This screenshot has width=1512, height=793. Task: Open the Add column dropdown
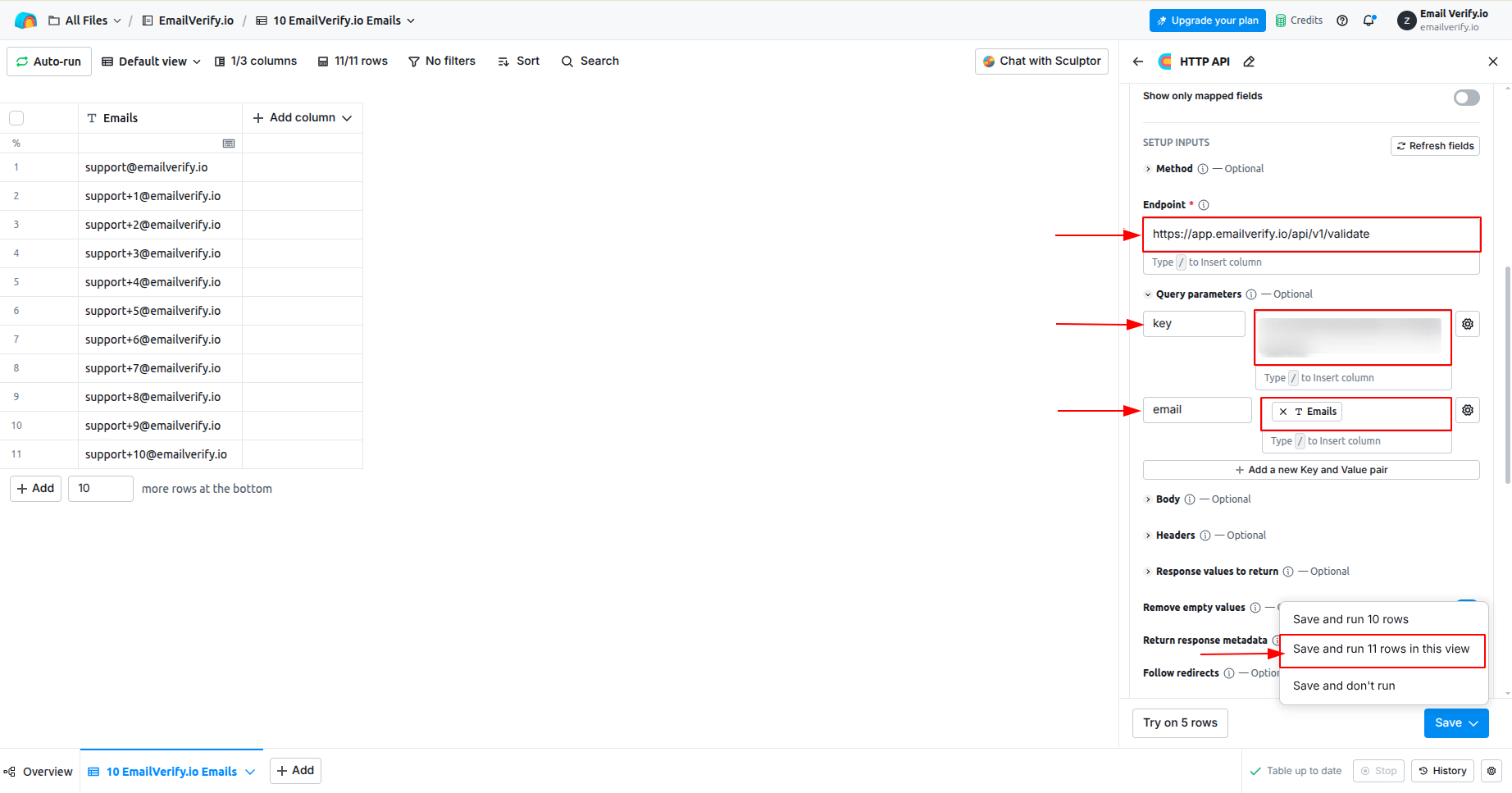[x=303, y=118]
